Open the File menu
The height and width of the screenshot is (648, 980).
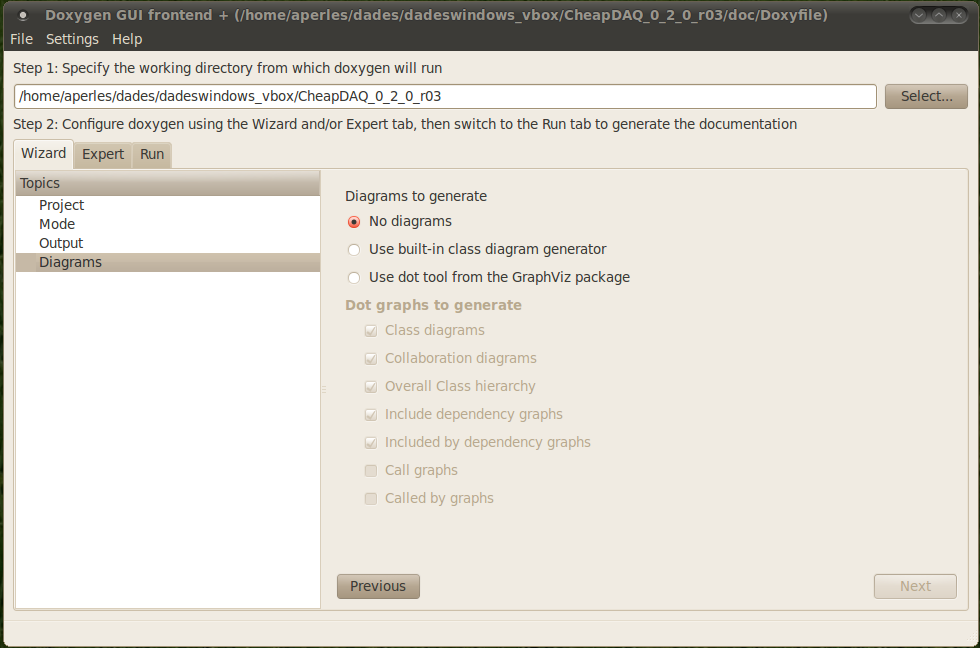click(21, 39)
